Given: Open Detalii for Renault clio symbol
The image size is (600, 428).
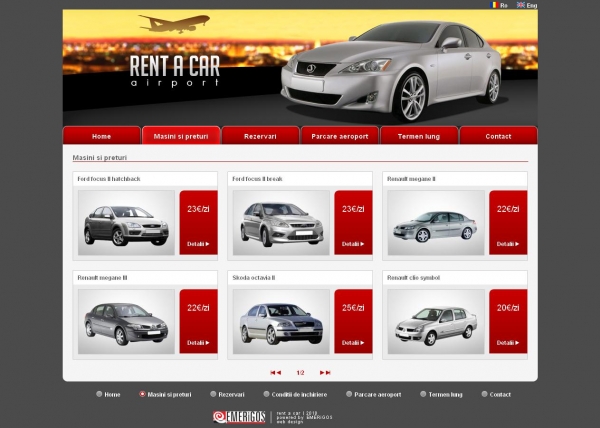Looking at the screenshot, I should point(508,343).
